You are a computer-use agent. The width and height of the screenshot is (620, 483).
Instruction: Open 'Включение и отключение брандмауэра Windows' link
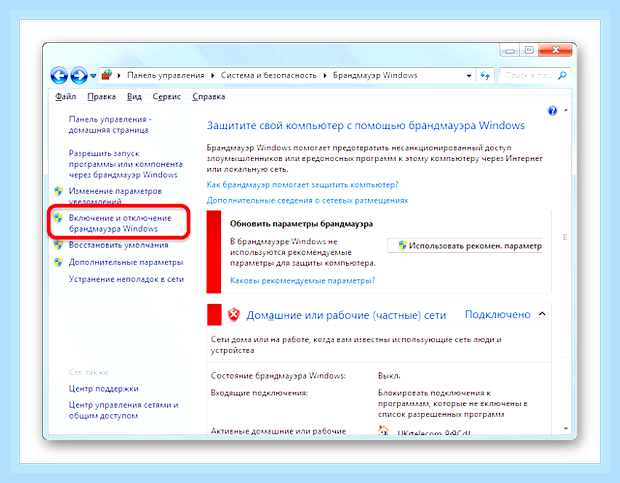point(120,223)
